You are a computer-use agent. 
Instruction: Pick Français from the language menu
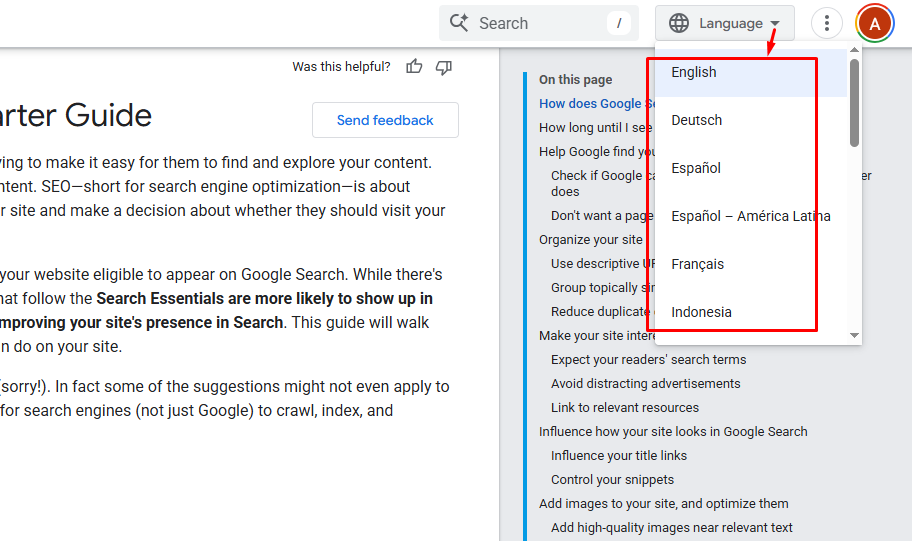pos(698,264)
